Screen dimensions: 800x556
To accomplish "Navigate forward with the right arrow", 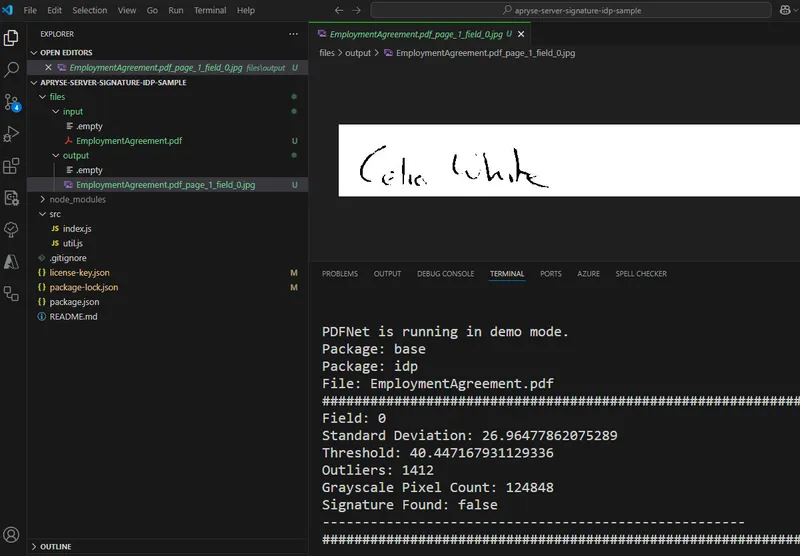I will [357, 10].
